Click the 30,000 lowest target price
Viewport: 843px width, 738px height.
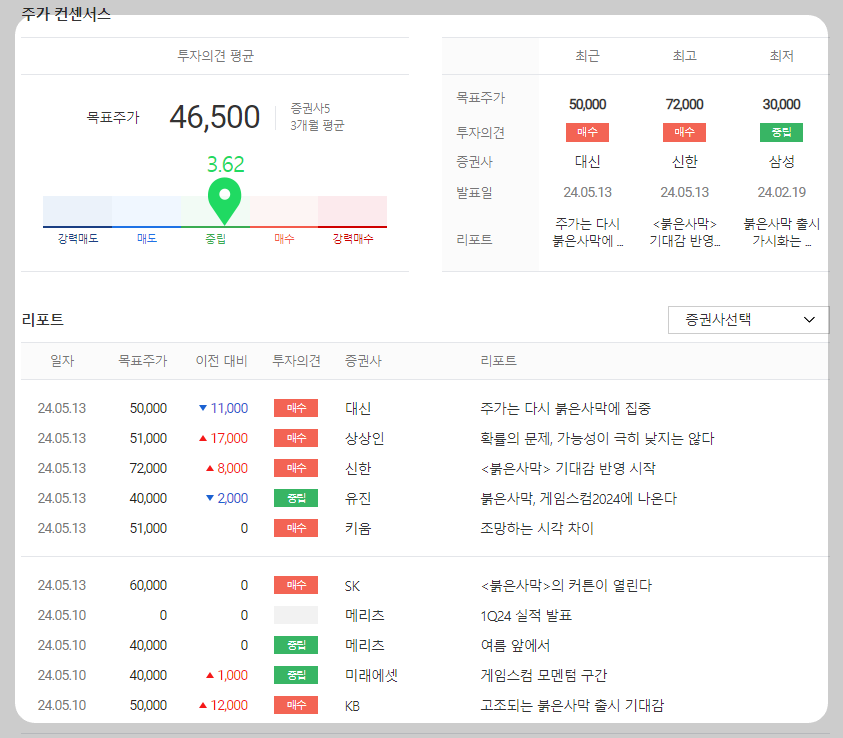(x=781, y=104)
